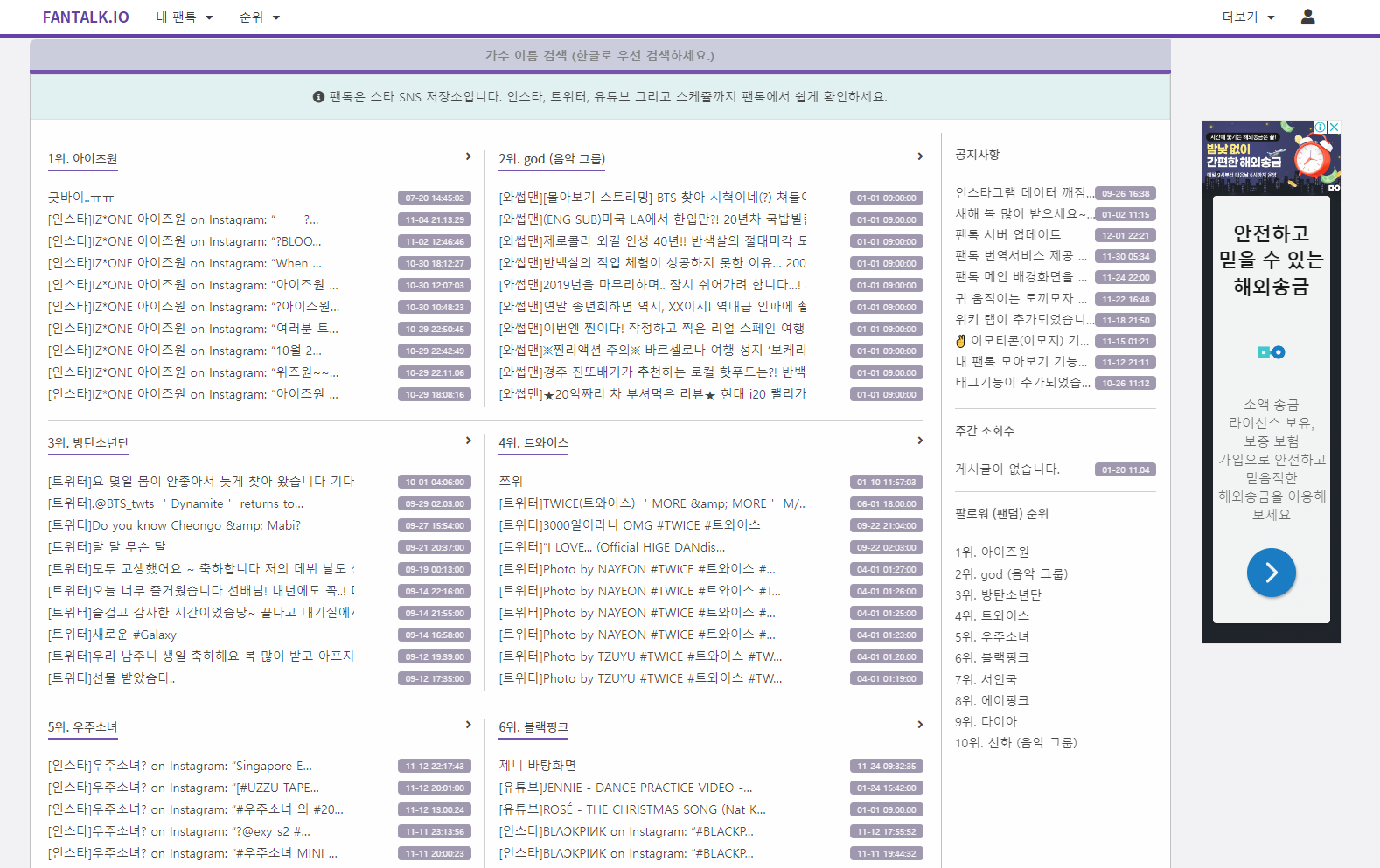Click the arrow next to 4위 트와이스
This screenshot has height=868, width=1380.
919,441
